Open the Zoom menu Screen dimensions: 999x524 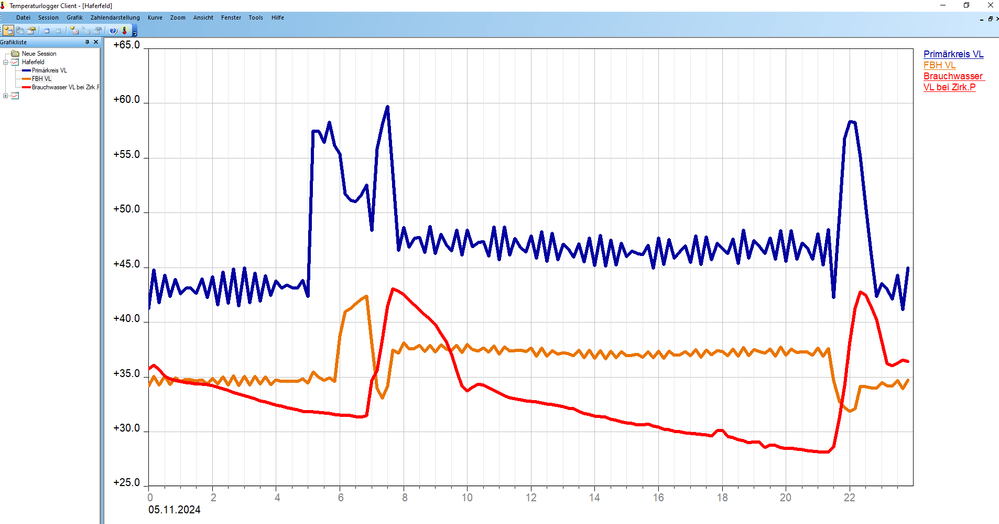pyautogui.click(x=178, y=18)
